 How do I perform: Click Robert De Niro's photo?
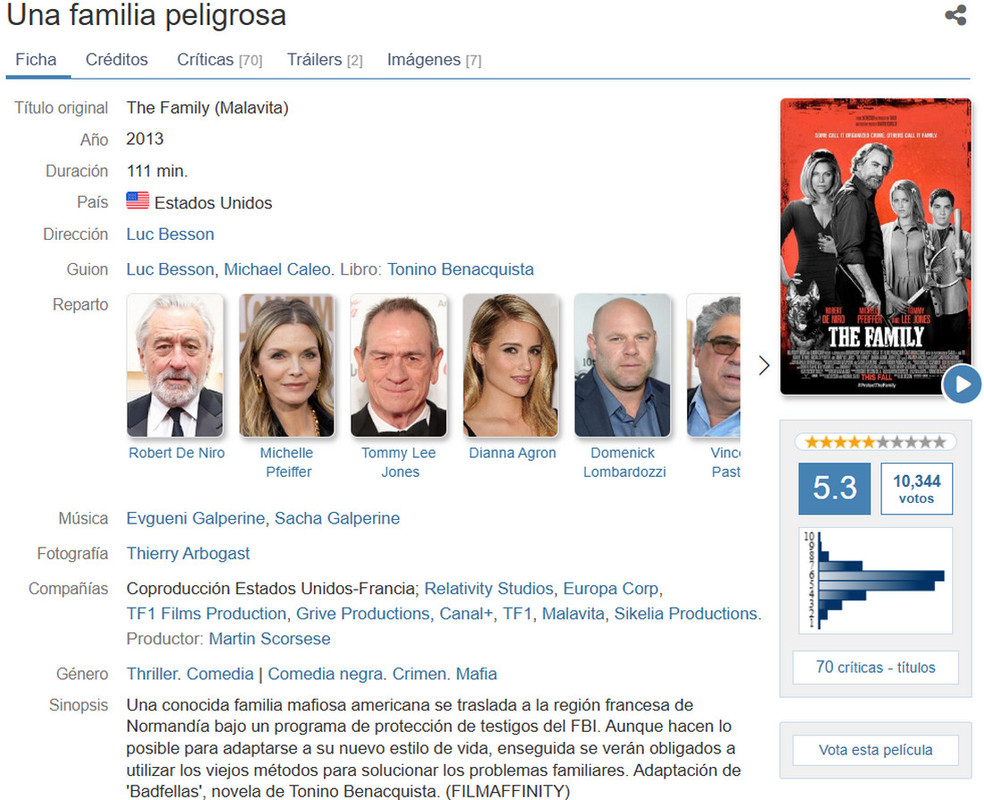[x=175, y=365]
